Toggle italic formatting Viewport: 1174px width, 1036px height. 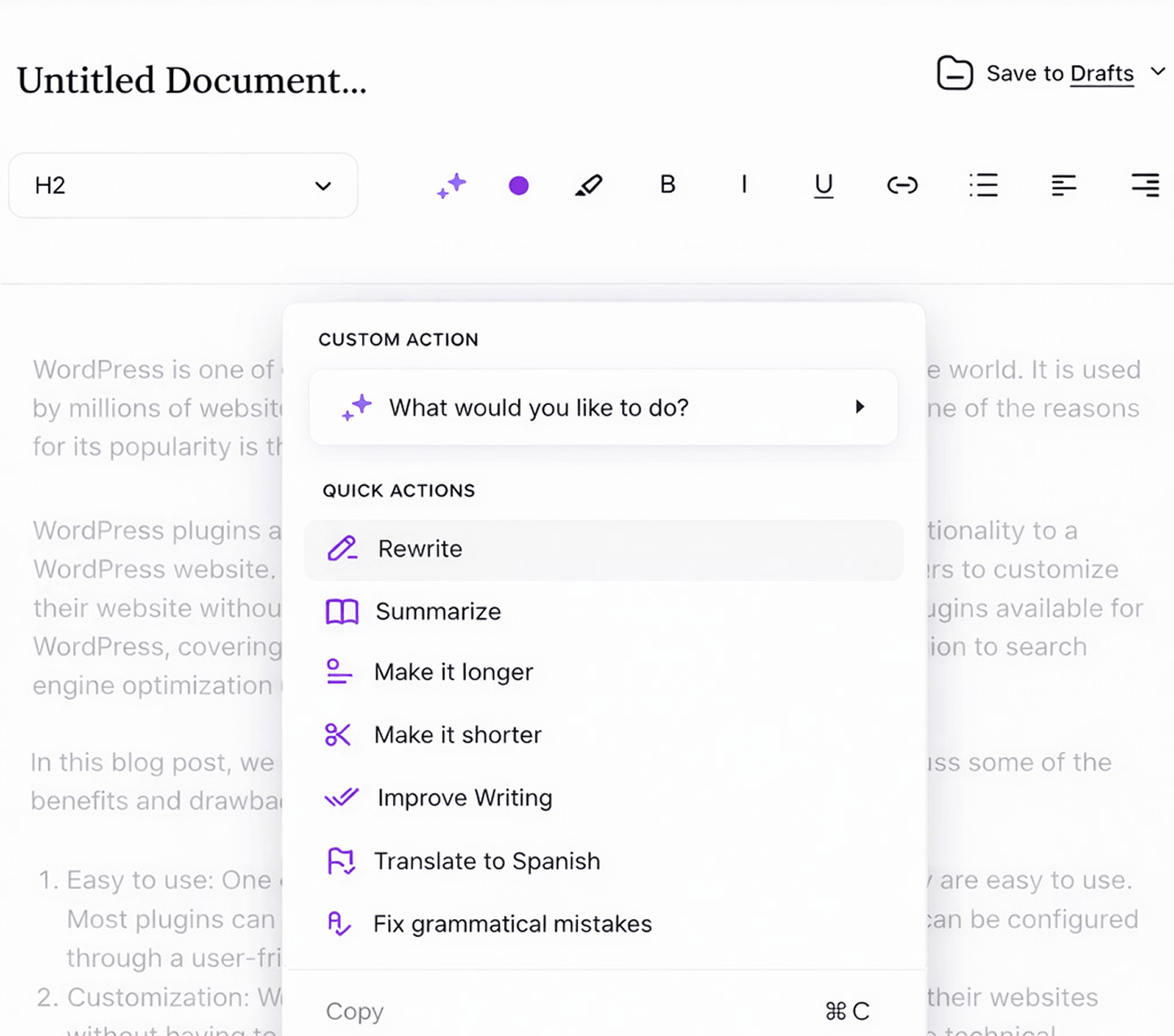tap(744, 185)
